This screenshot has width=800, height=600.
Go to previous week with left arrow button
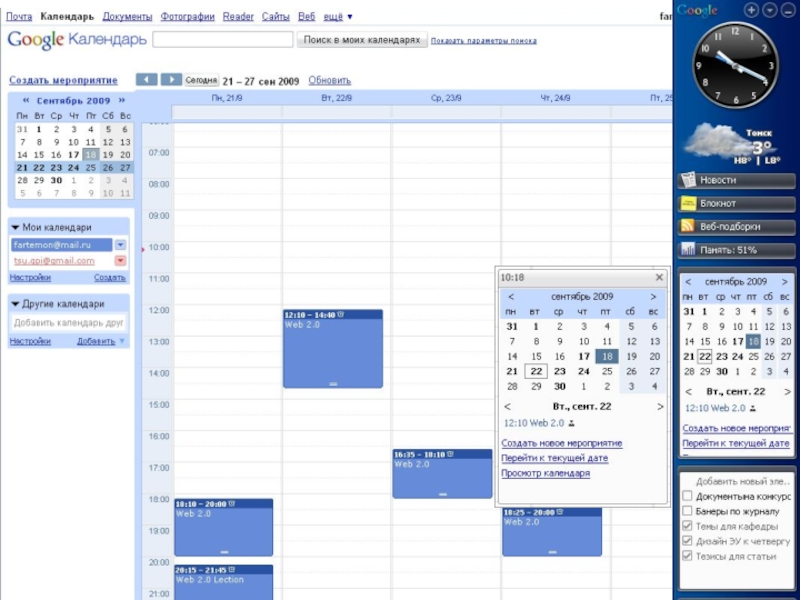point(146,80)
